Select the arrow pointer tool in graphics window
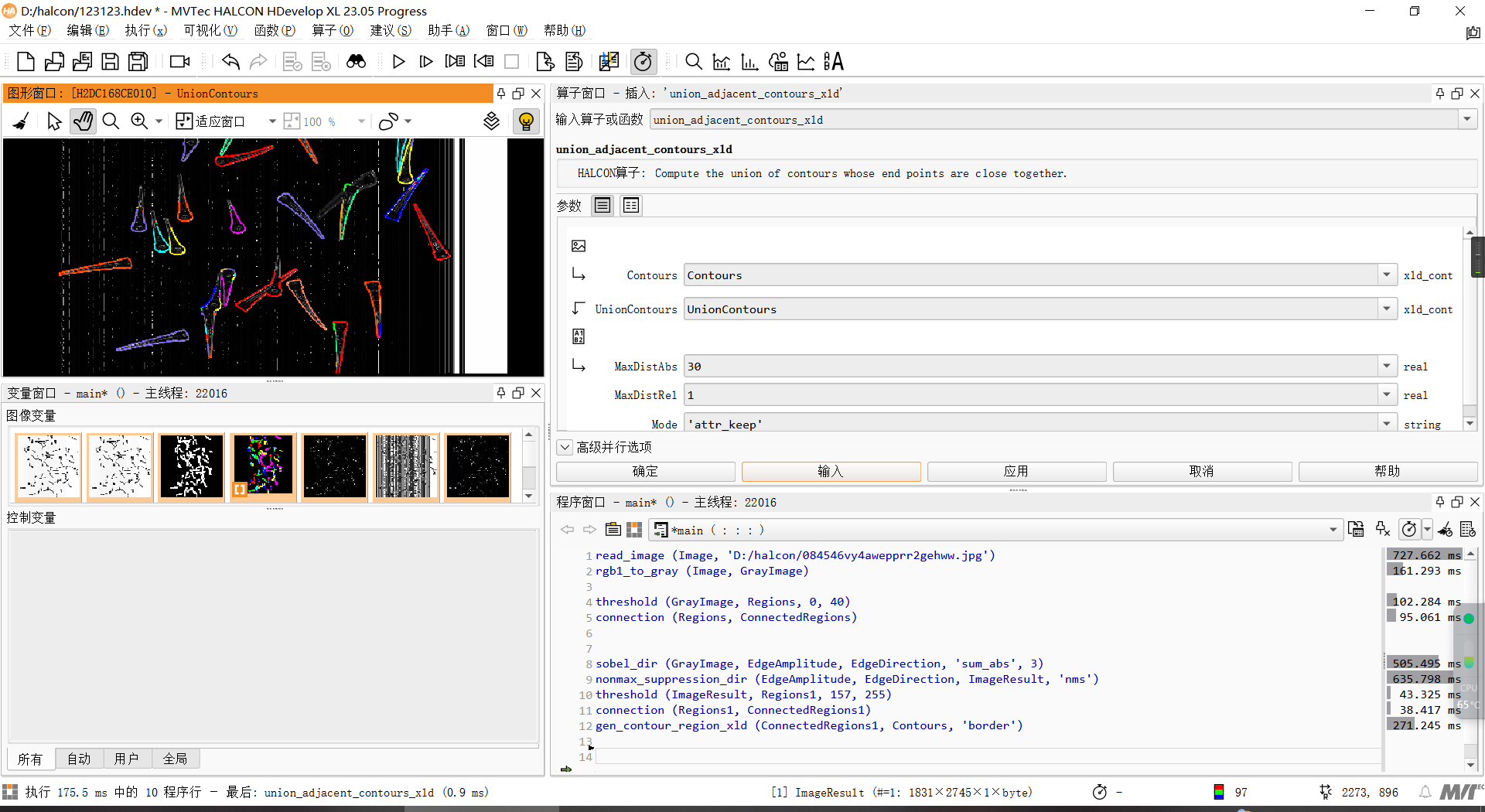Viewport: 1485px width, 812px height. pyautogui.click(x=53, y=121)
